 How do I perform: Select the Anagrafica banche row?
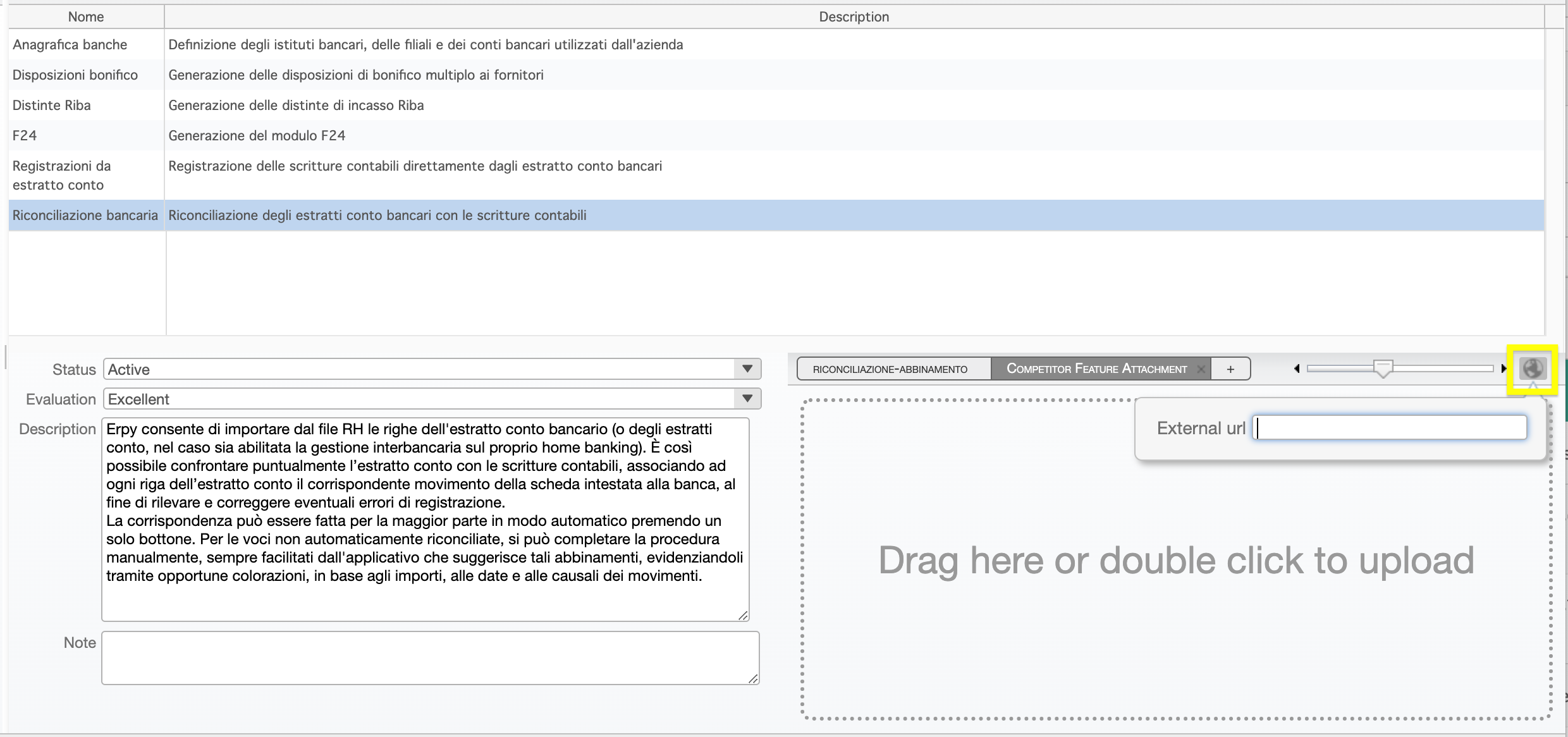(x=70, y=45)
